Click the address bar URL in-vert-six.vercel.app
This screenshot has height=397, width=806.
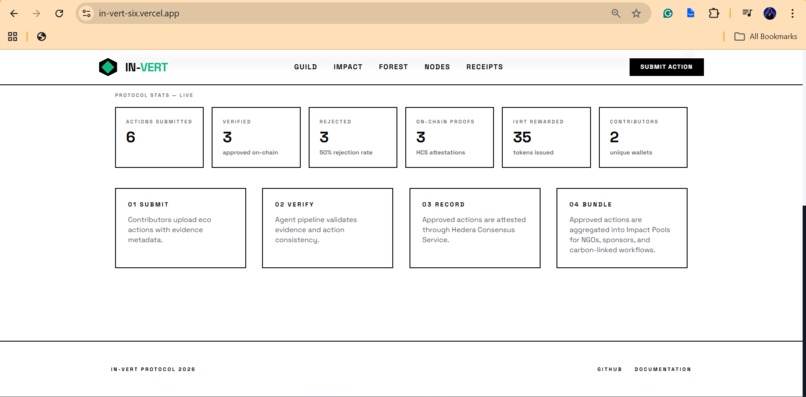click(139, 14)
